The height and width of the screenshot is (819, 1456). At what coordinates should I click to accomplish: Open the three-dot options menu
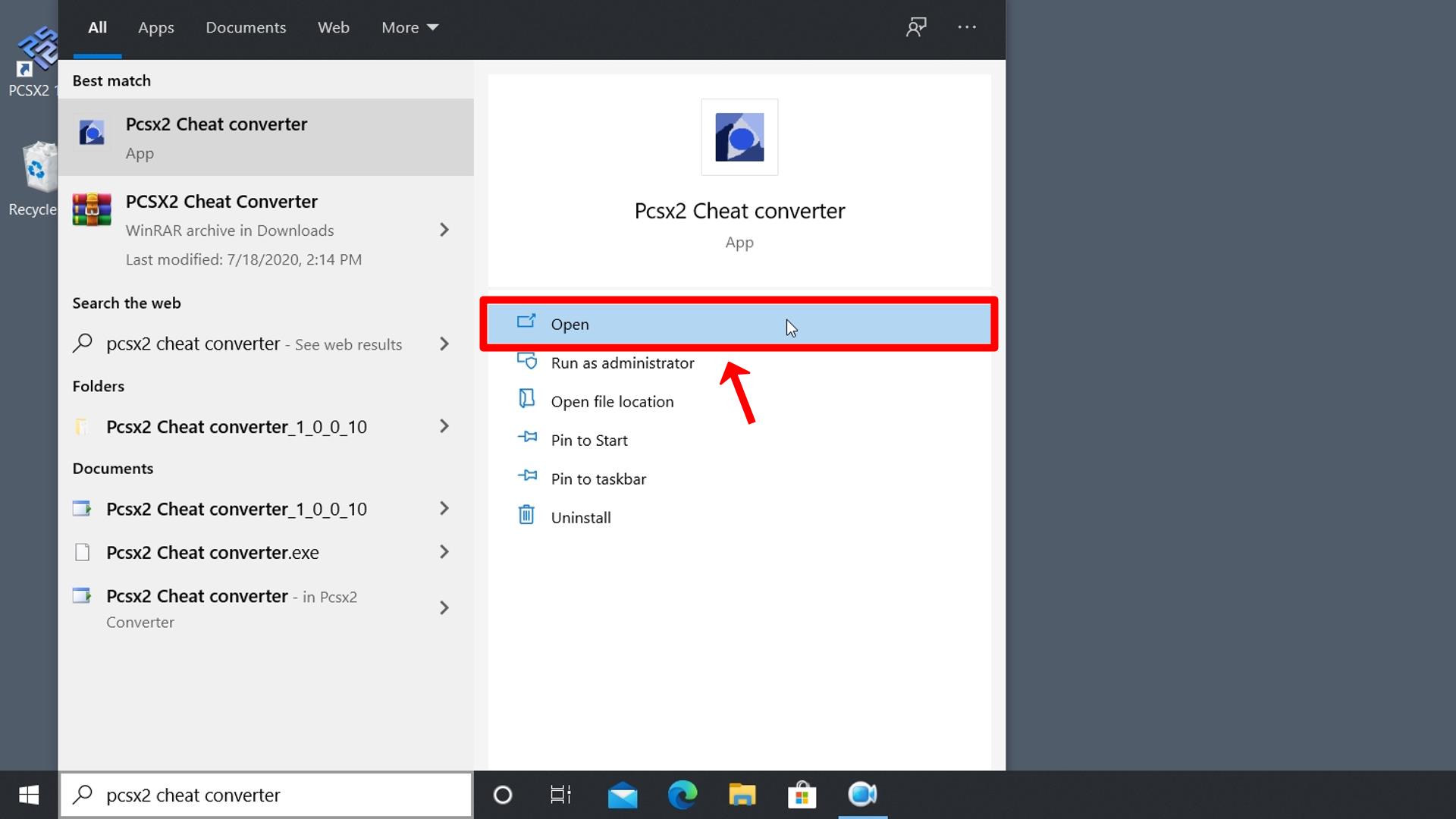pyautogui.click(x=967, y=27)
